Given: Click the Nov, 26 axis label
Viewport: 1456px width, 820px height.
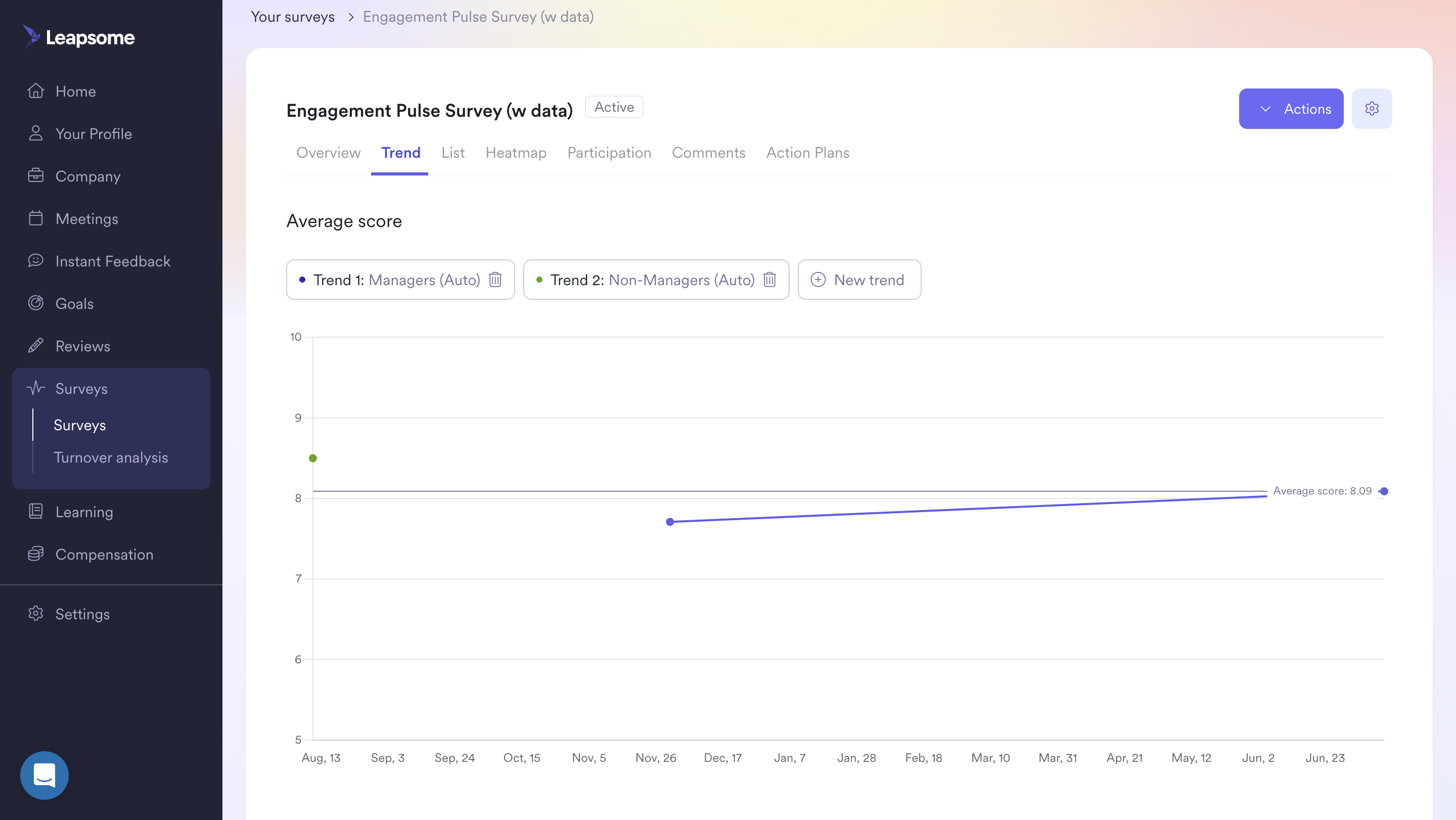Looking at the screenshot, I should [x=656, y=757].
